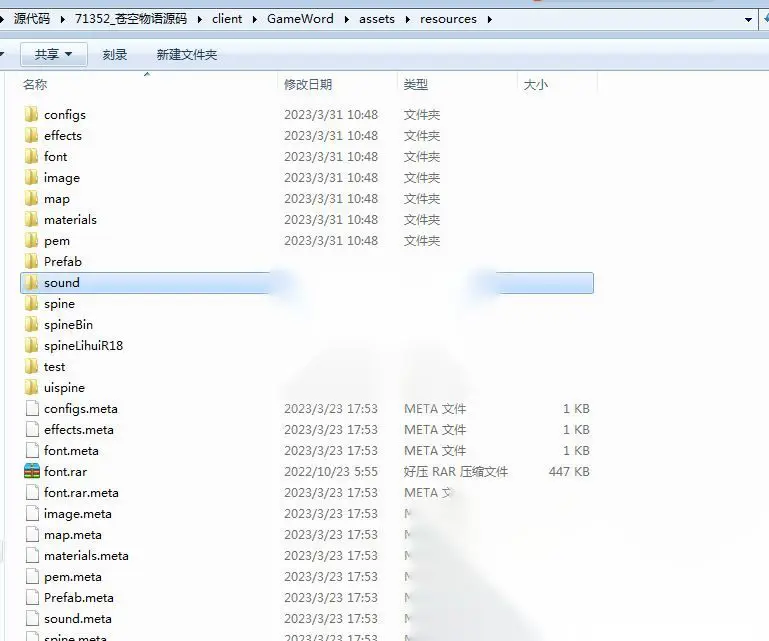Click the 刻录 toolbar button
Screen dimensions: 769x641
click(x=115, y=54)
